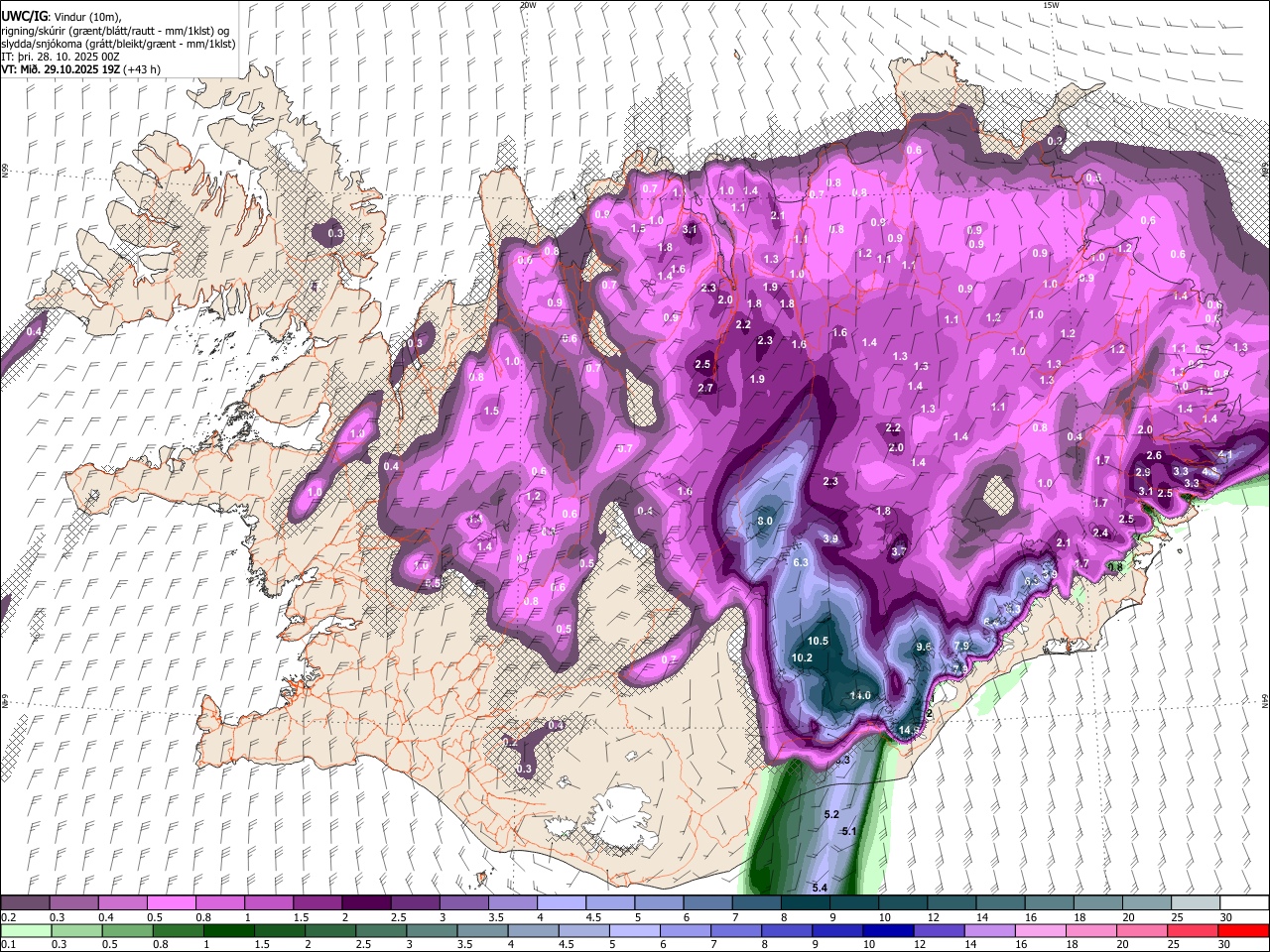Click the 20W longitude label
1270x952 pixels.
[528, 5]
